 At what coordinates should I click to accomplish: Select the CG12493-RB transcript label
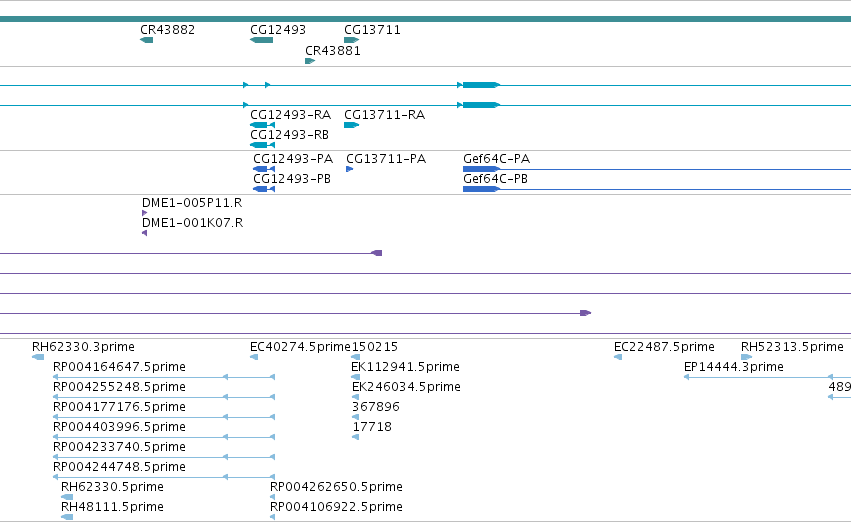point(289,135)
